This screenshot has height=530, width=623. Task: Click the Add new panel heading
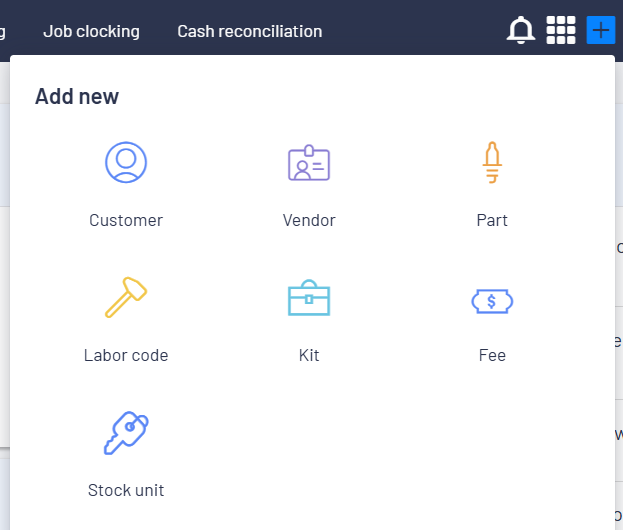pyautogui.click(x=77, y=97)
